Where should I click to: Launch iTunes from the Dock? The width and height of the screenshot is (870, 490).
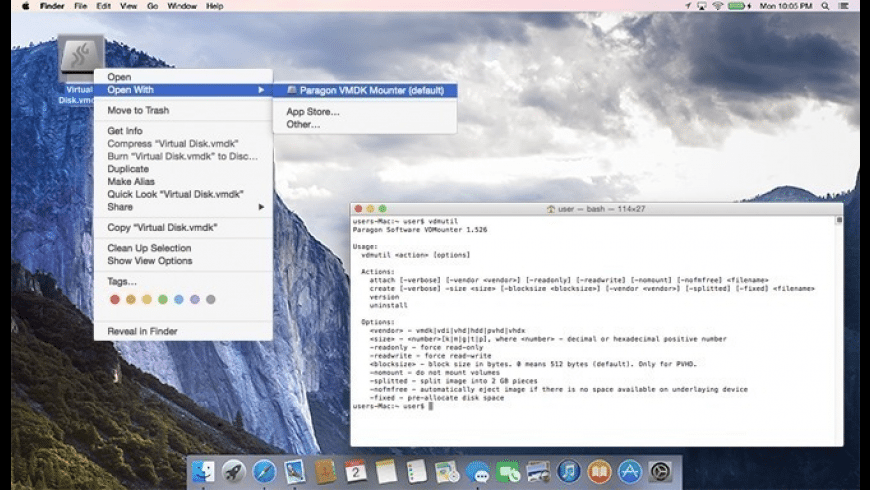tap(569, 472)
